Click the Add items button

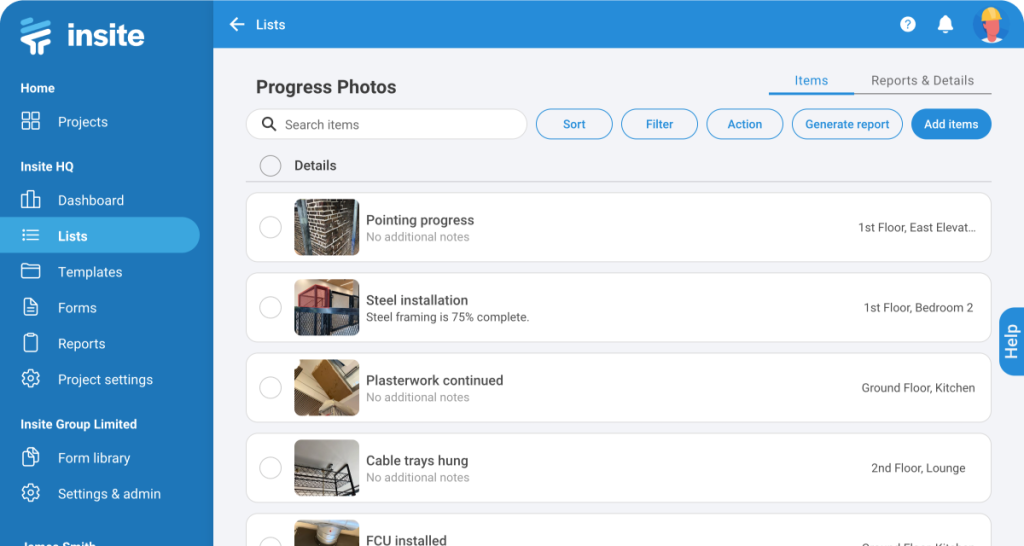click(x=951, y=124)
